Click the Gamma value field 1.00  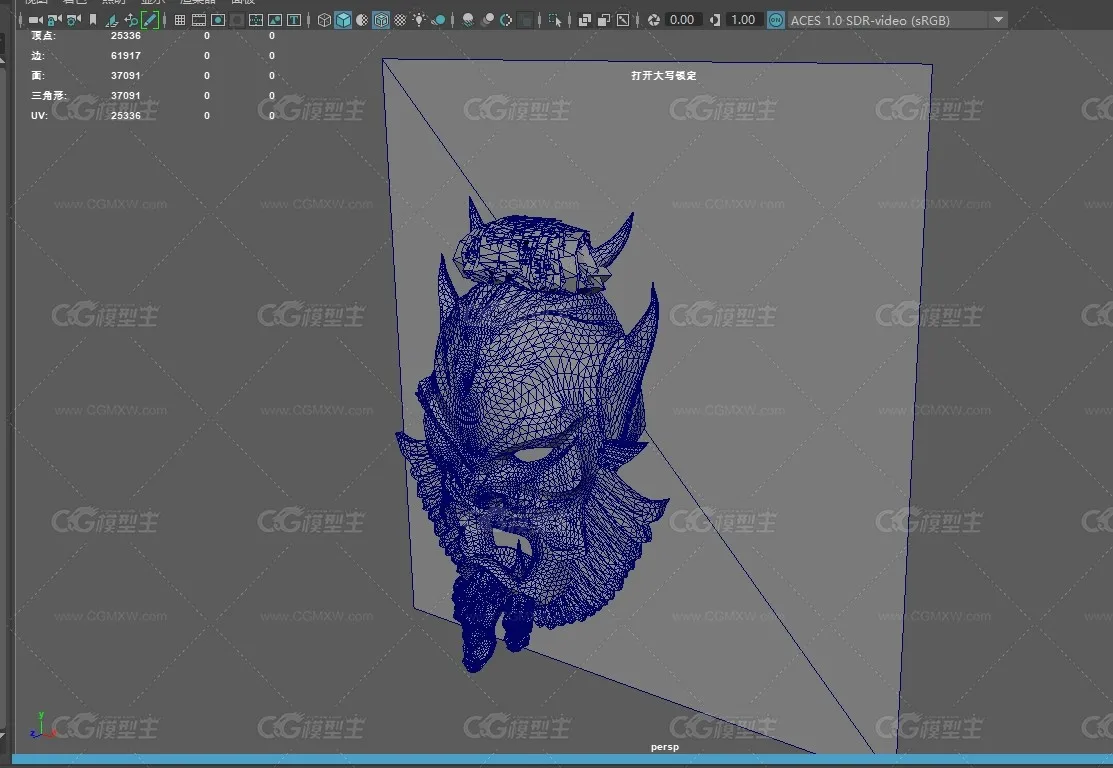pyautogui.click(x=743, y=20)
